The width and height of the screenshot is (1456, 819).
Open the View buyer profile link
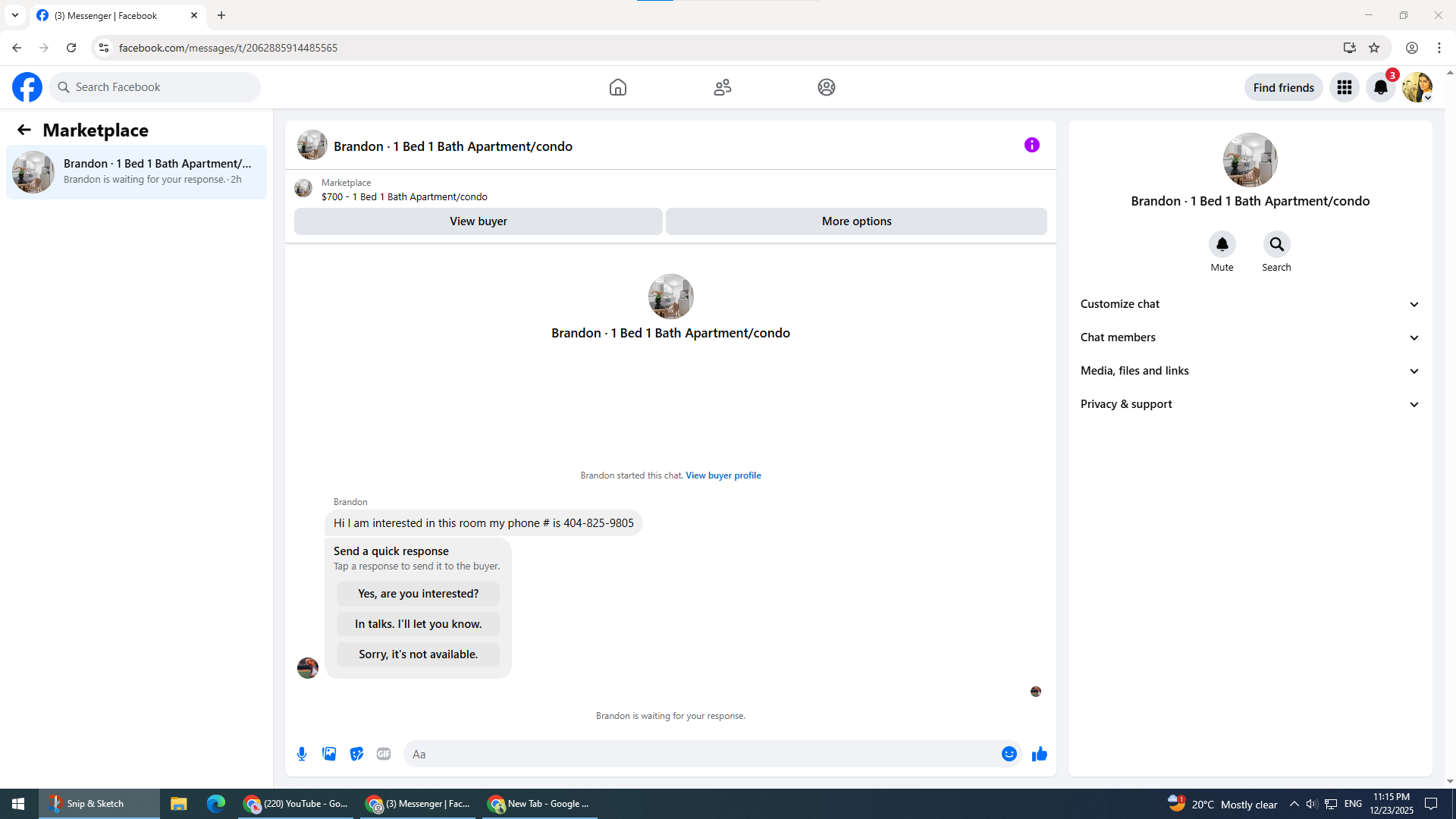(723, 475)
